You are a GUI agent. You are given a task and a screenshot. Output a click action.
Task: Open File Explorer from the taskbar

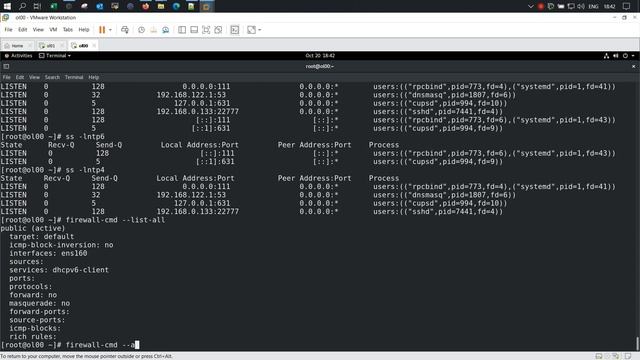click(161, 6)
